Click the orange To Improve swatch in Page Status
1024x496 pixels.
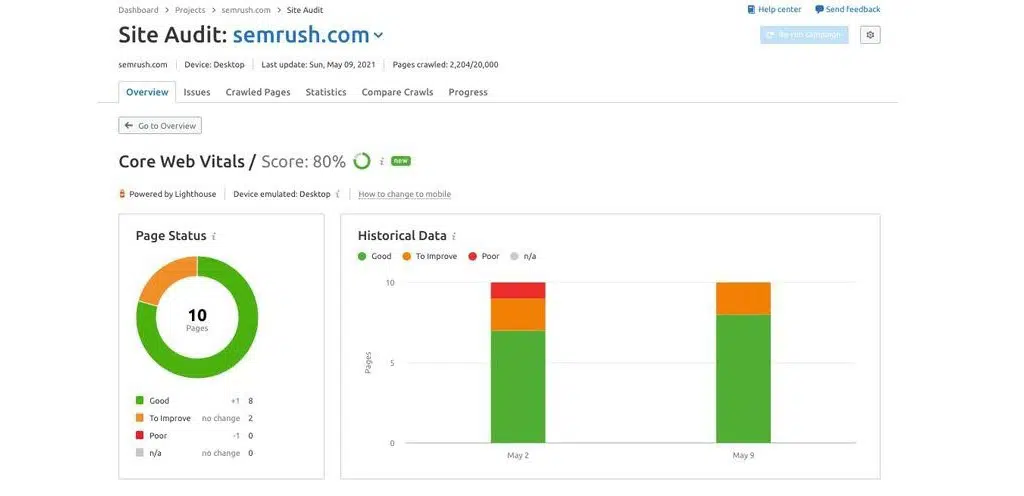click(140, 418)
